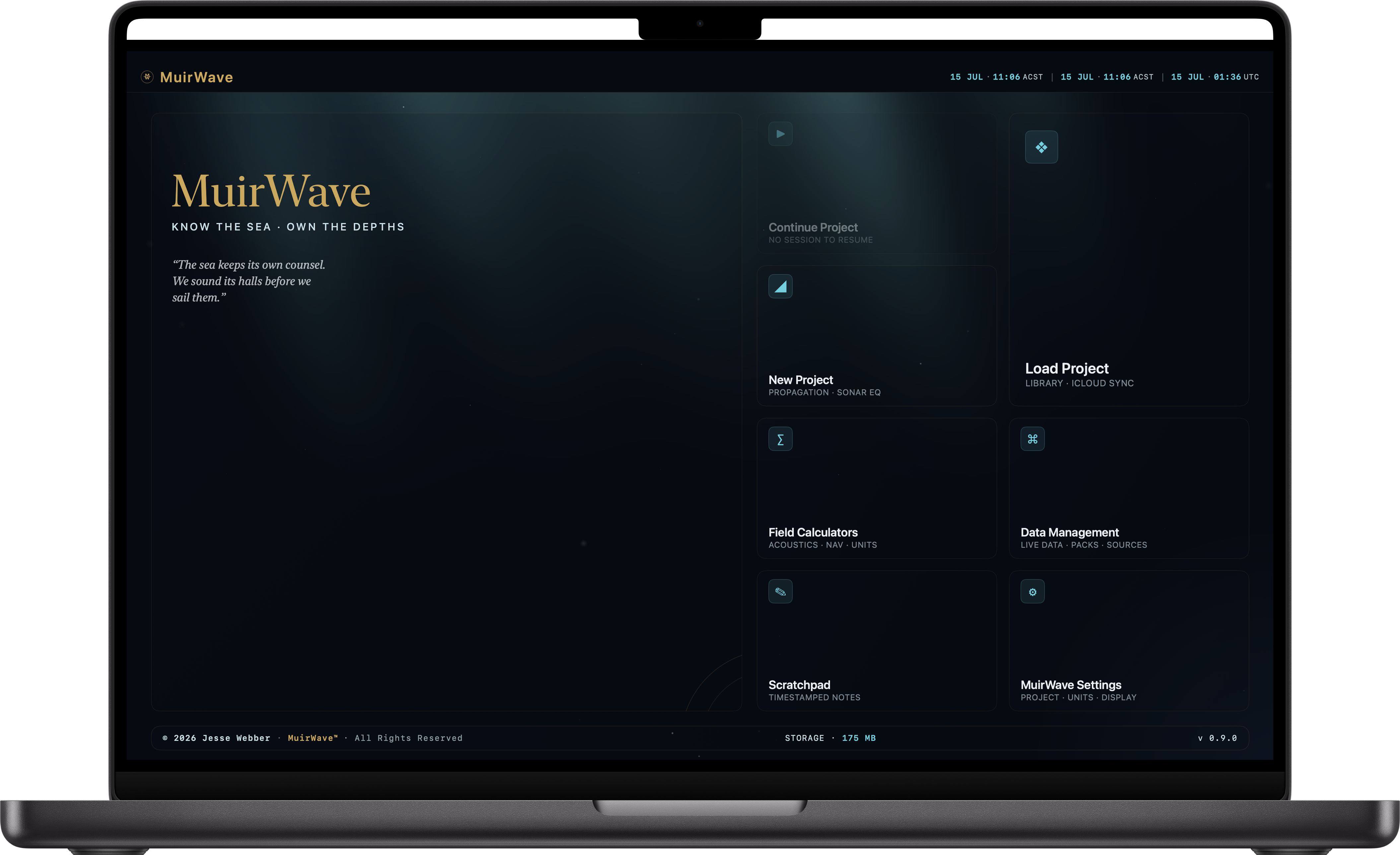Click 'PROPAGATION · SONAR EQ' subtitle
Image resolution: width=1400 pixels, height=855 pixels.
click(x=824, y=392)
